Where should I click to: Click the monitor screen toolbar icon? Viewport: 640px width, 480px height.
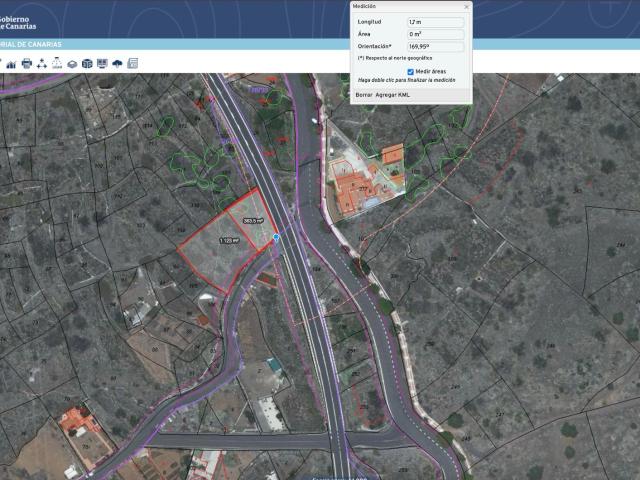pos(102,64)
